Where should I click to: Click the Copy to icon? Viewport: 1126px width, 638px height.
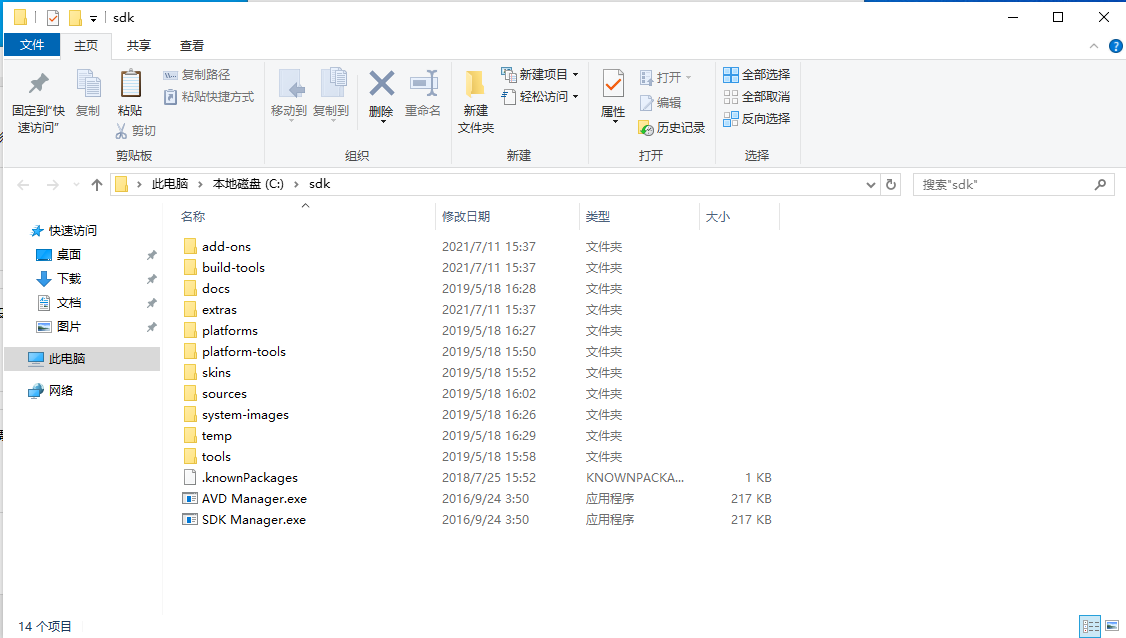pos(333,84)
